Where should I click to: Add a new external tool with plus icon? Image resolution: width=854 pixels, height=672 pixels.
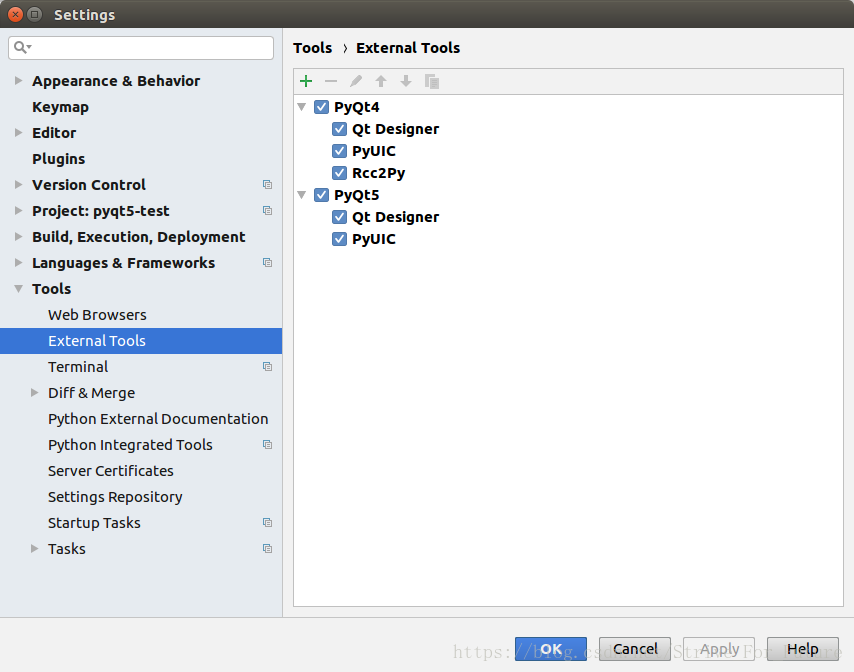tap(306, 82)
